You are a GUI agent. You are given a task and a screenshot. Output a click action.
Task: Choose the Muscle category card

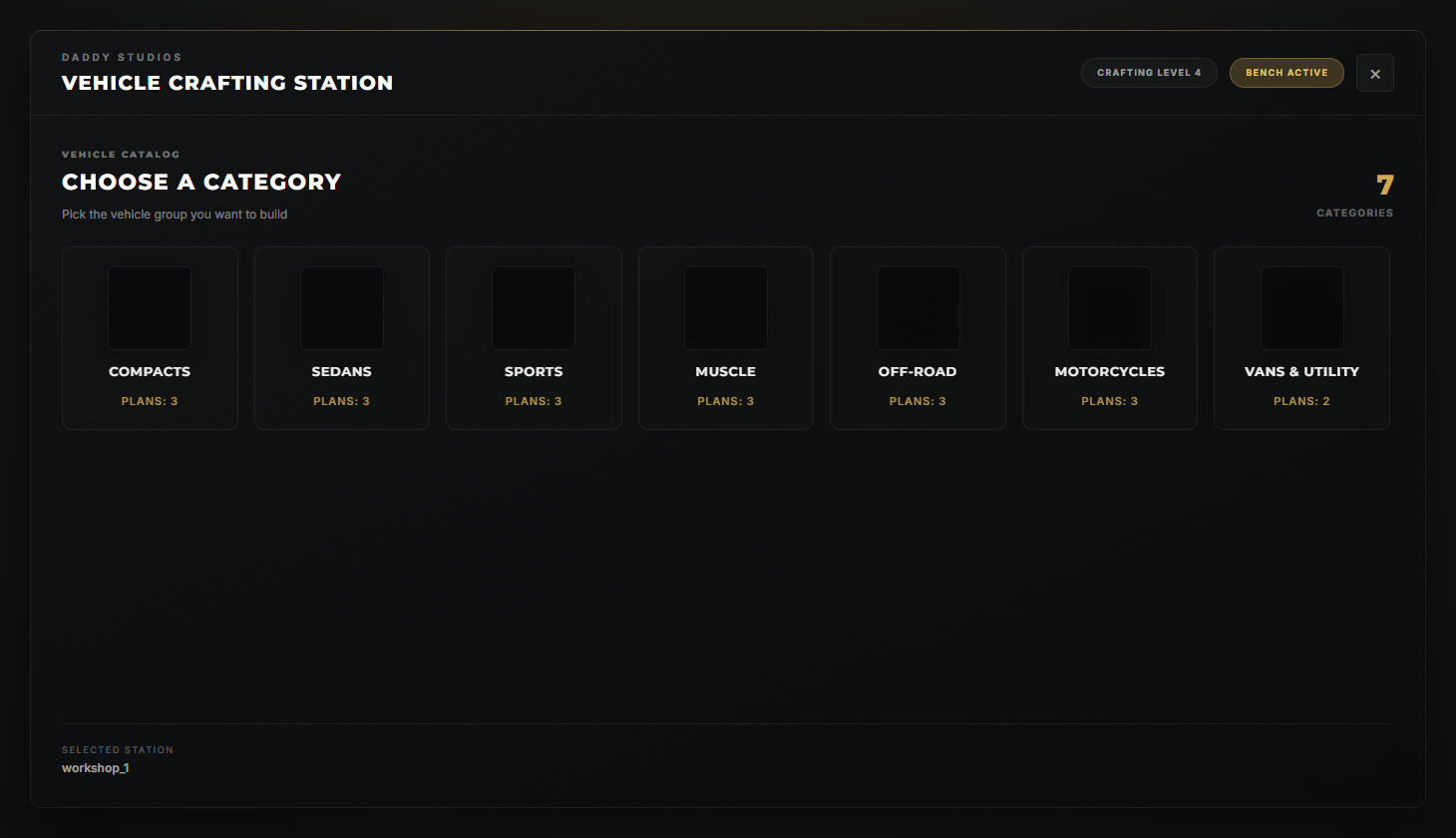click(726, 338)
